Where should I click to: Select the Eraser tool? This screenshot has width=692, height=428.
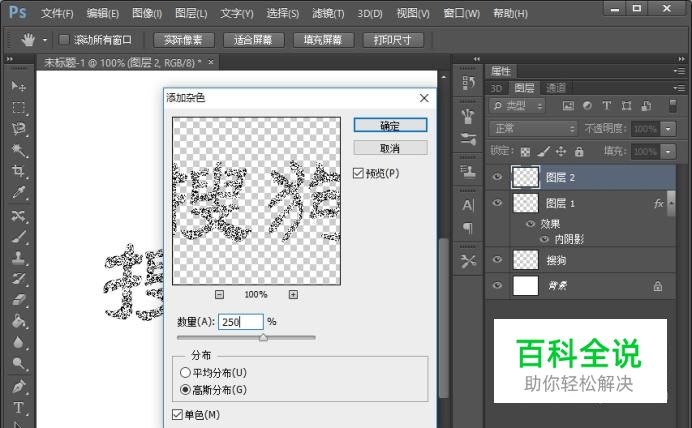tap(18, 300)
